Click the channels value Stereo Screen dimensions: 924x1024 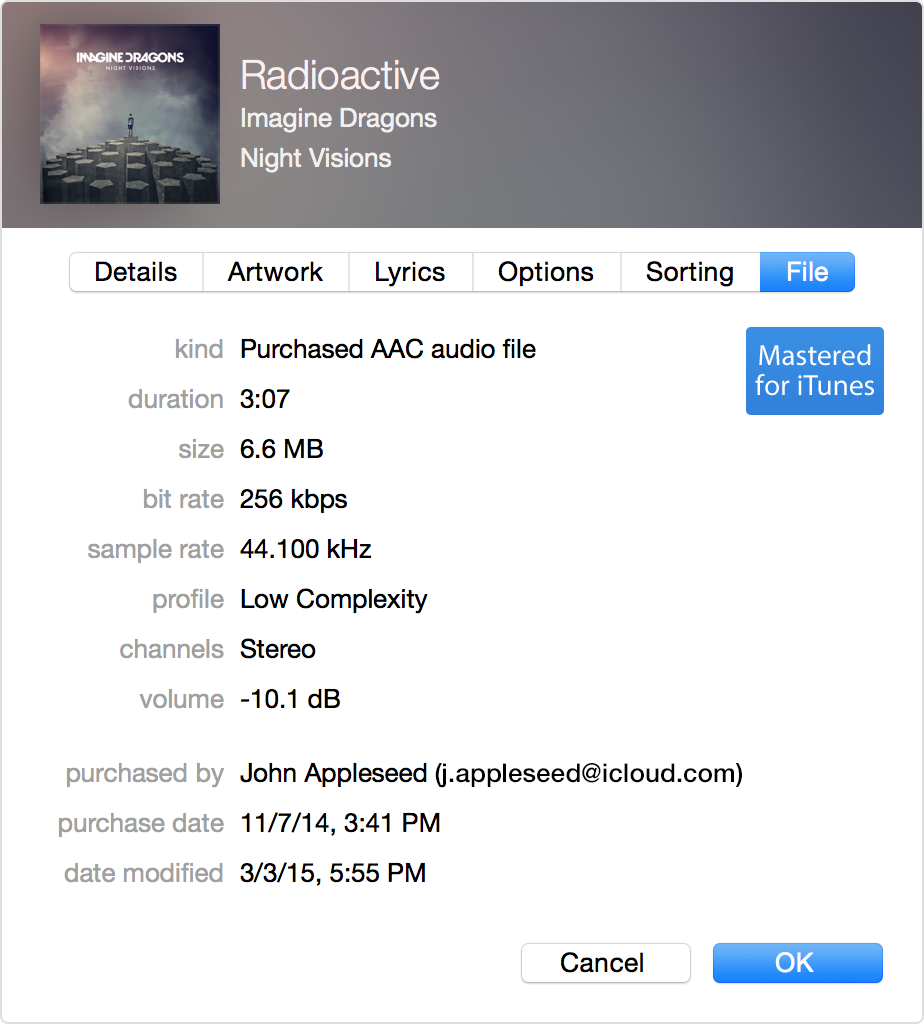278,649
